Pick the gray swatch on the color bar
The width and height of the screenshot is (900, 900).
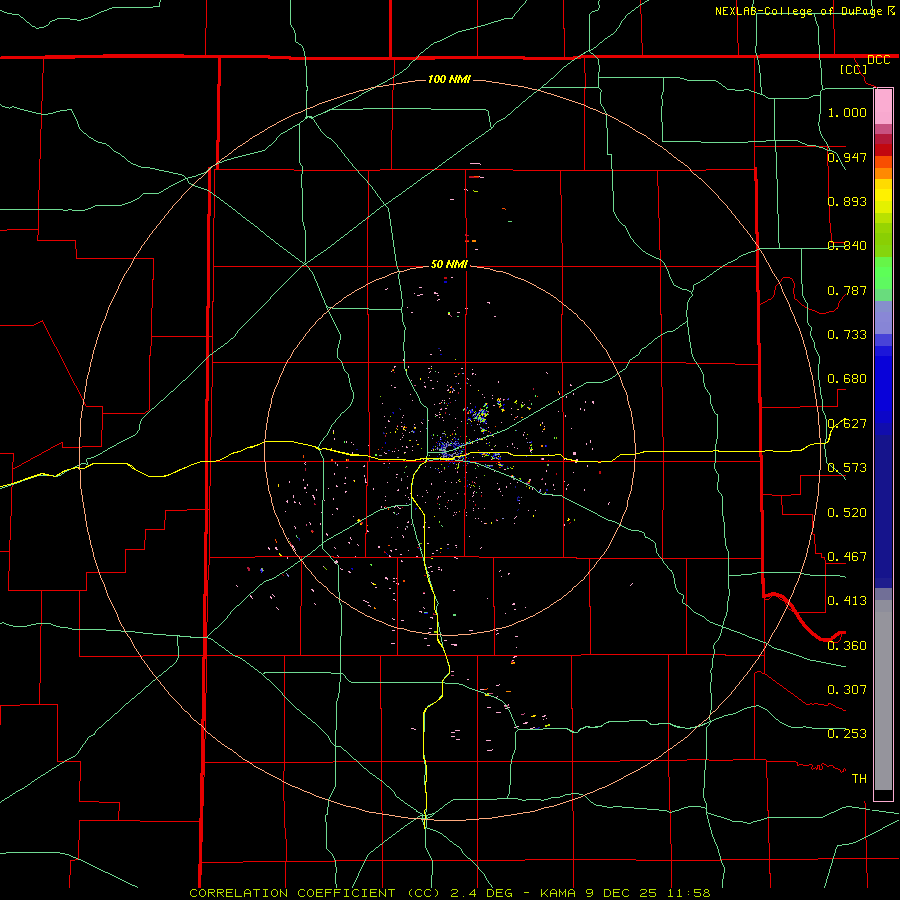click(883, 695)
